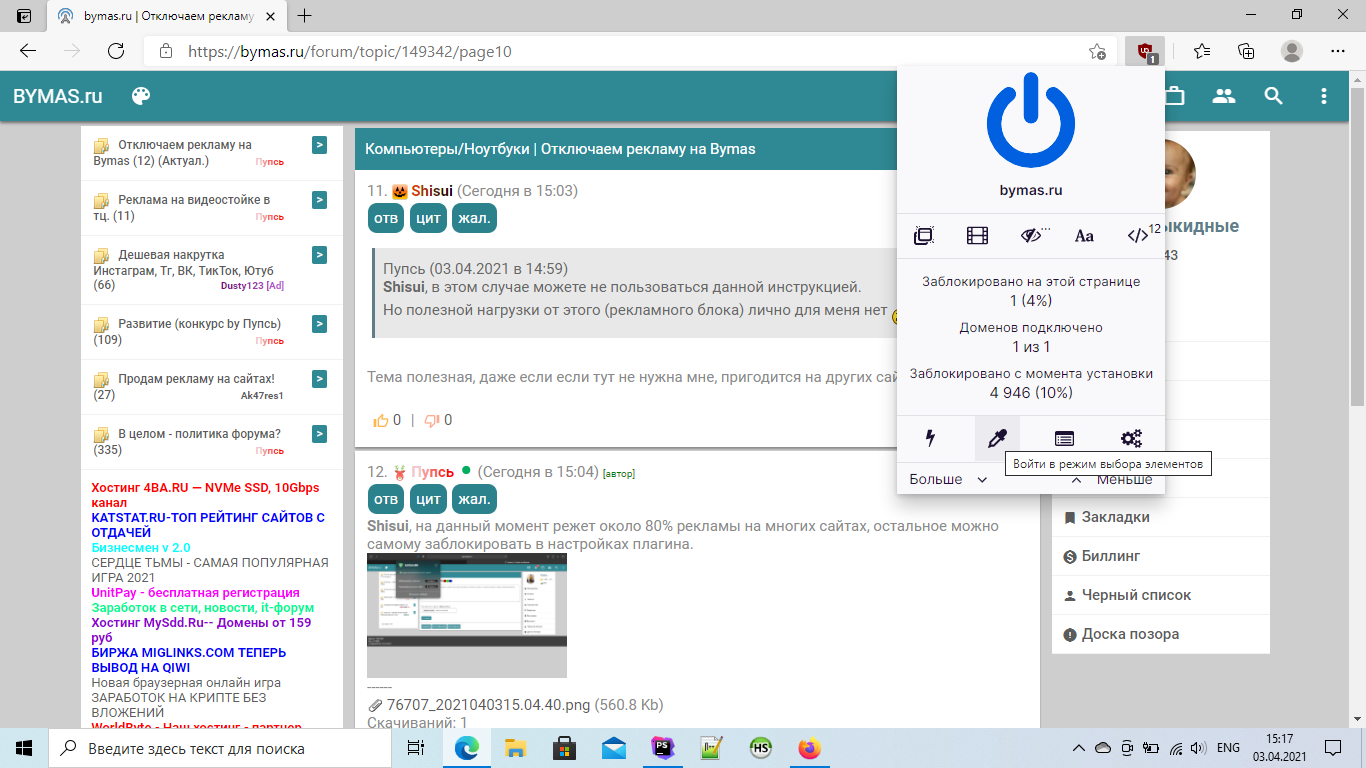Image resolution: width=1366 pixels, height=768 pixels.
Task: Open Закладки in the right sidebar menu
Action: click(1115, 517)
